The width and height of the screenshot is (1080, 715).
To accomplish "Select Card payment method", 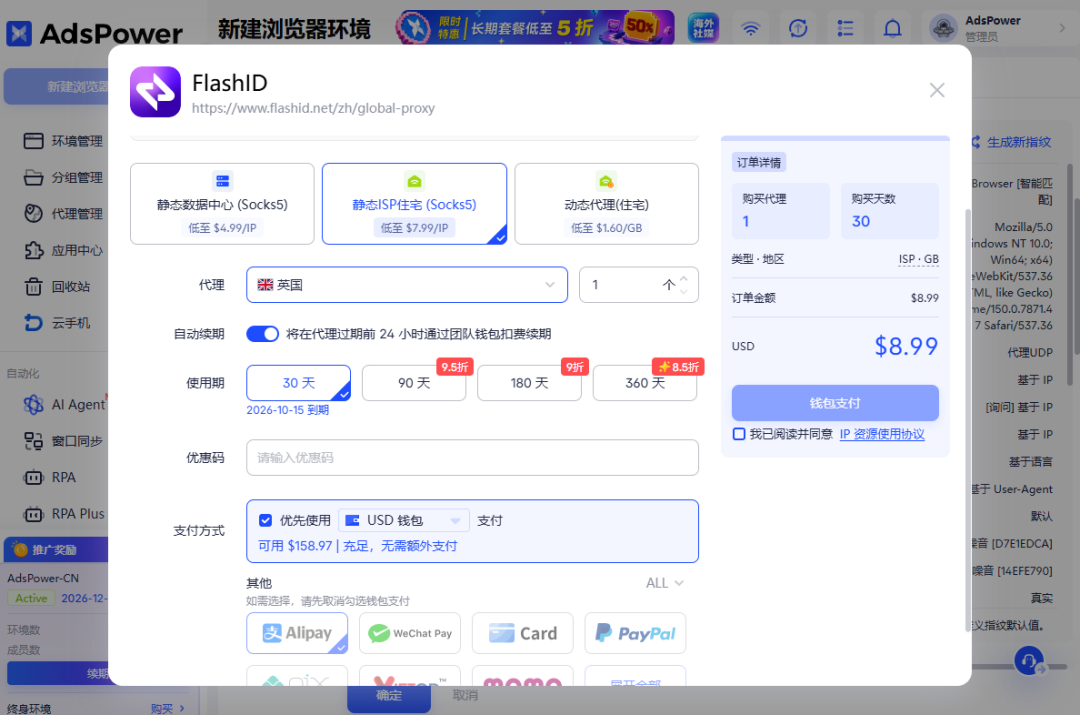I will click(522, 633).
